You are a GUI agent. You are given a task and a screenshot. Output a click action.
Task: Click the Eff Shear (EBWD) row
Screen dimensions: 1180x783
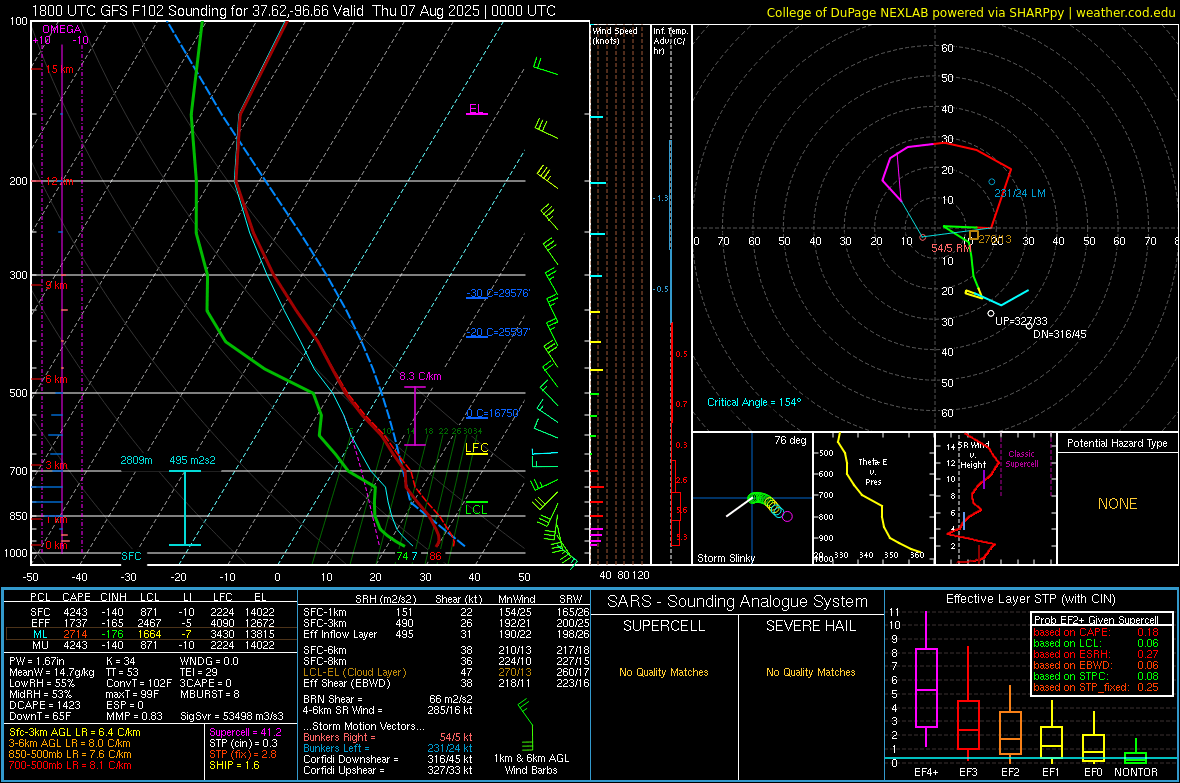coord(446,684)
